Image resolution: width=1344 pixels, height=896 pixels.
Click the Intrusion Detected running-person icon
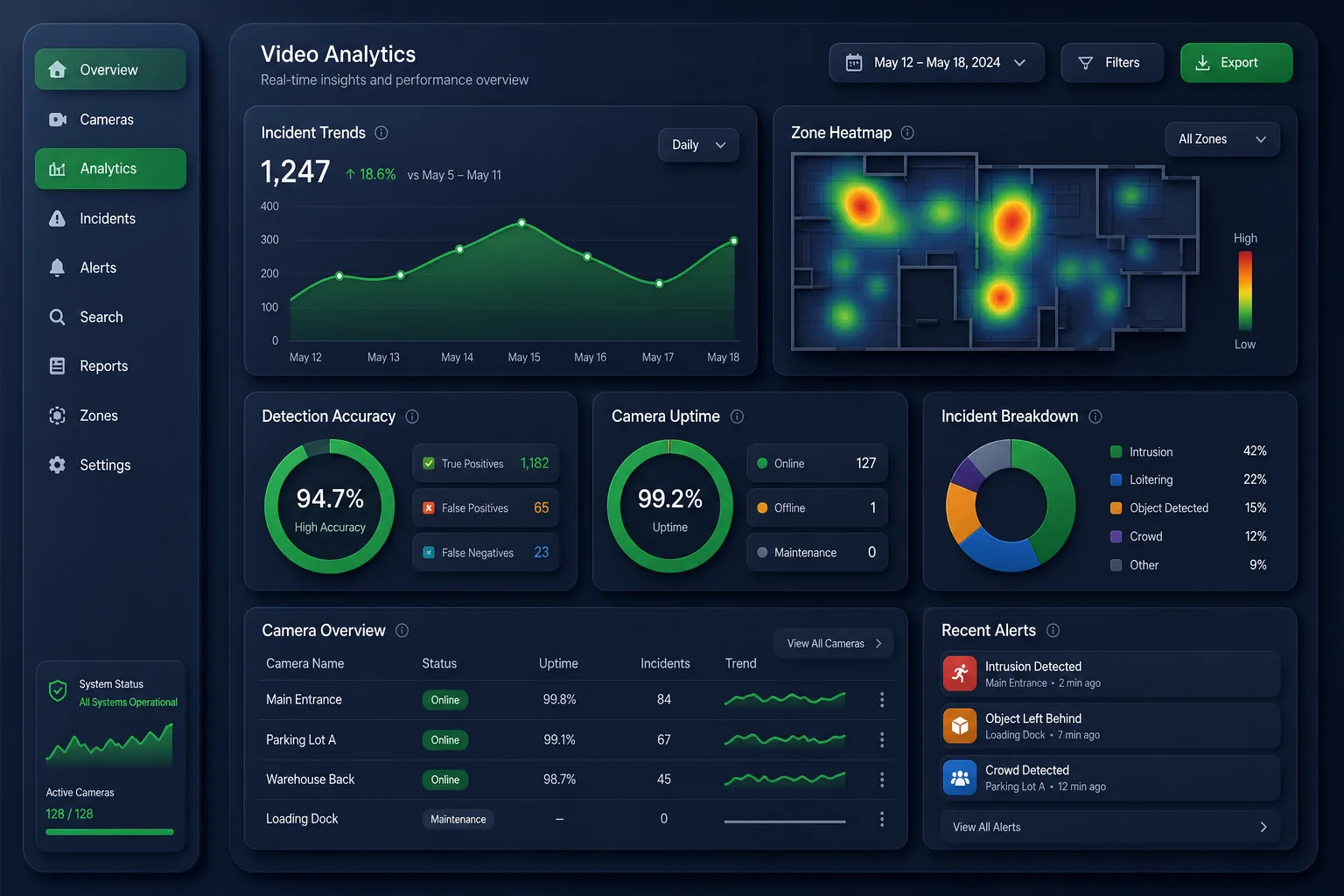pos(960,674)
